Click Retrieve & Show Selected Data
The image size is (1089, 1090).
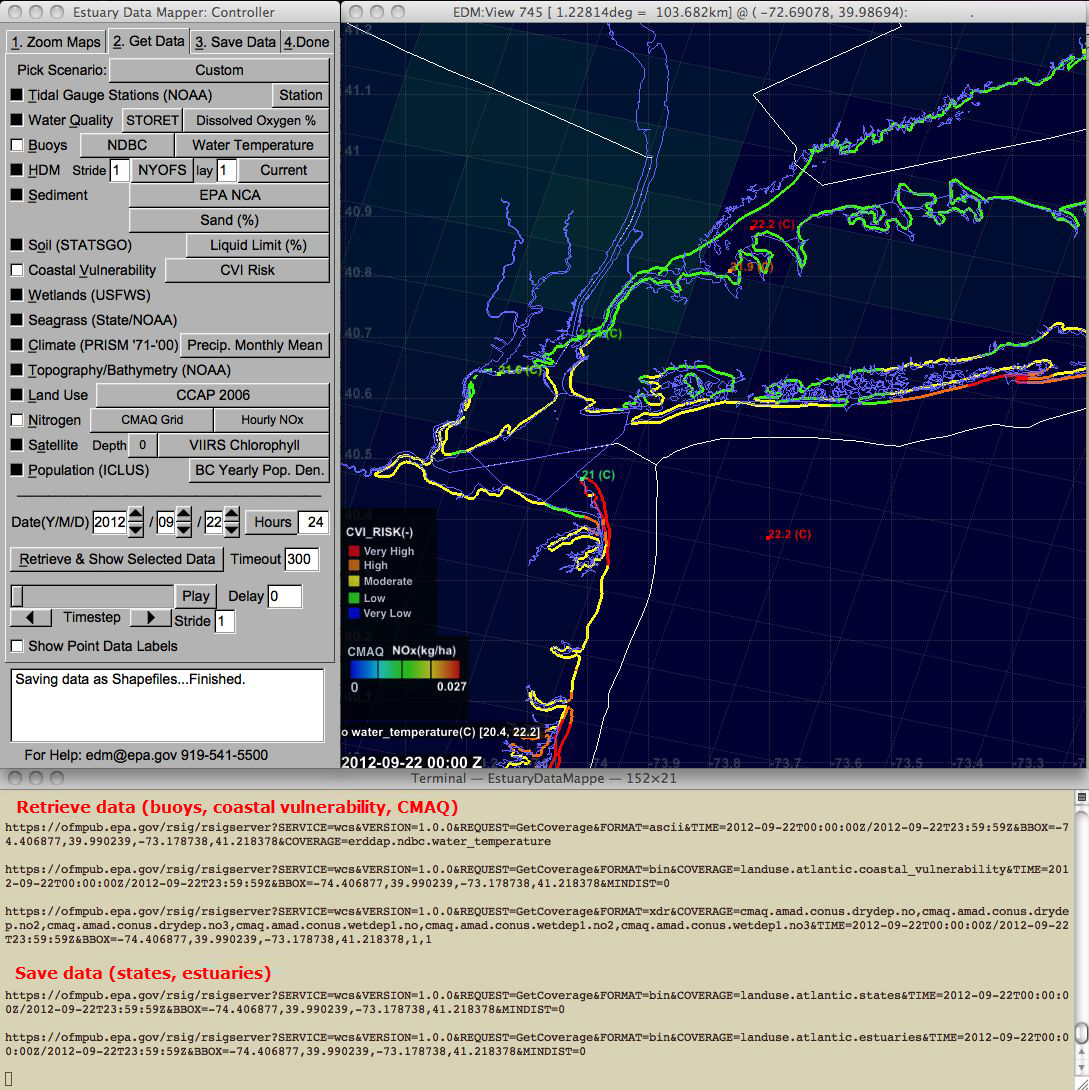(x=117, y=559)
